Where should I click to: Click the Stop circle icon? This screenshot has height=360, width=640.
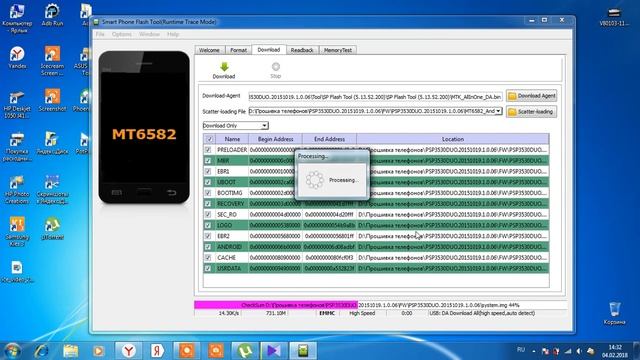(276, 67)
